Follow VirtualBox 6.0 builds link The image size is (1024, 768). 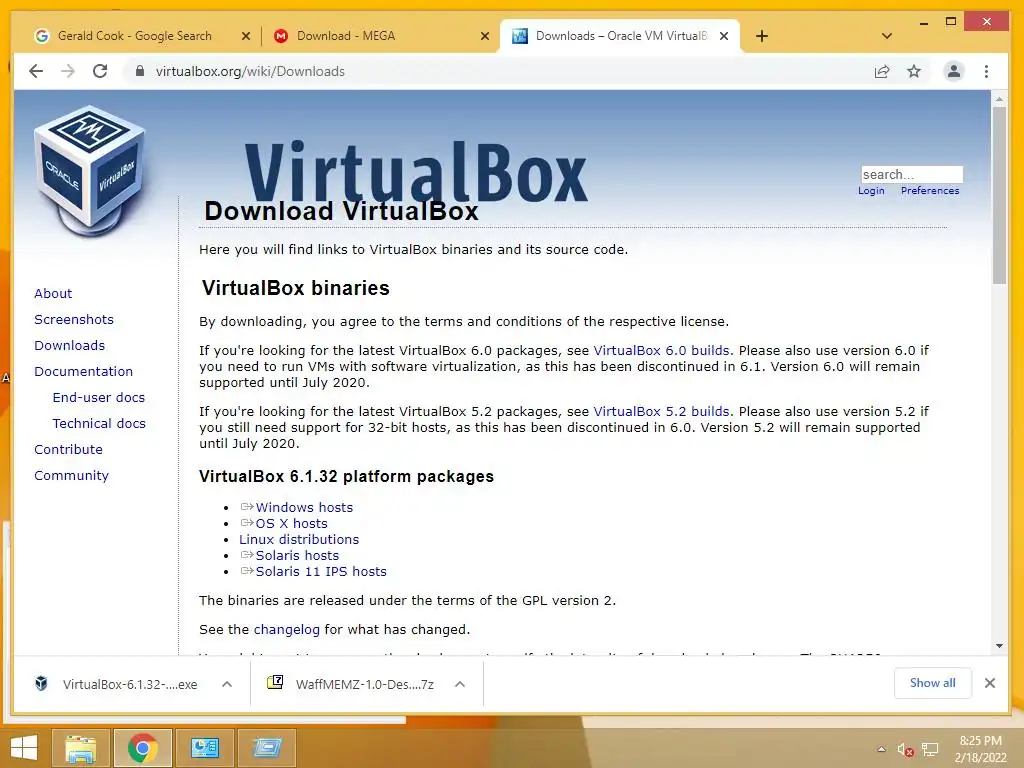(x=661, y=351)
